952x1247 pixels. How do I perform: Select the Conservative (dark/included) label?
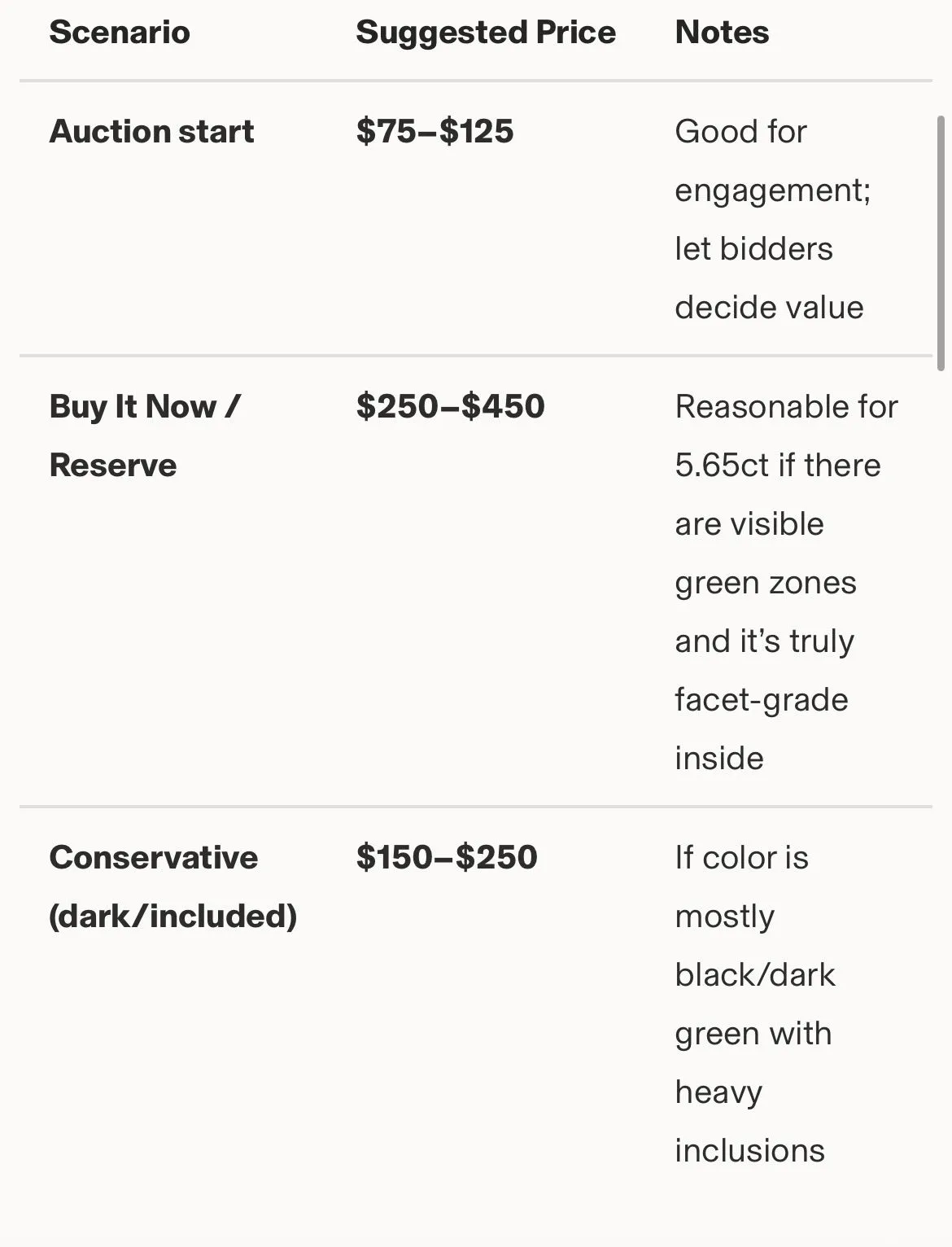[172, 886]
